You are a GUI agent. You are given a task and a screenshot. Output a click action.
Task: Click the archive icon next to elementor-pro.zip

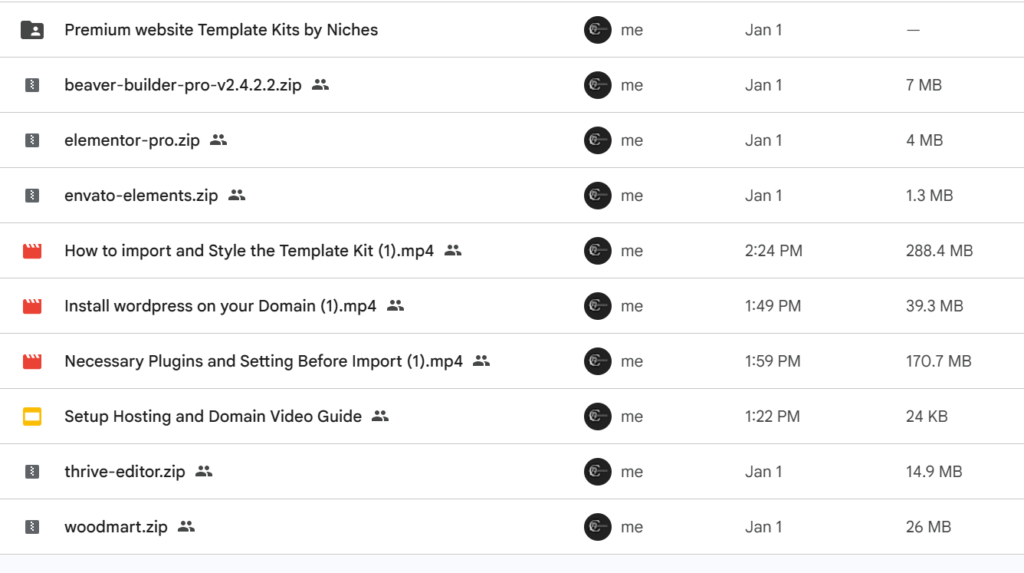click(32, 141)
